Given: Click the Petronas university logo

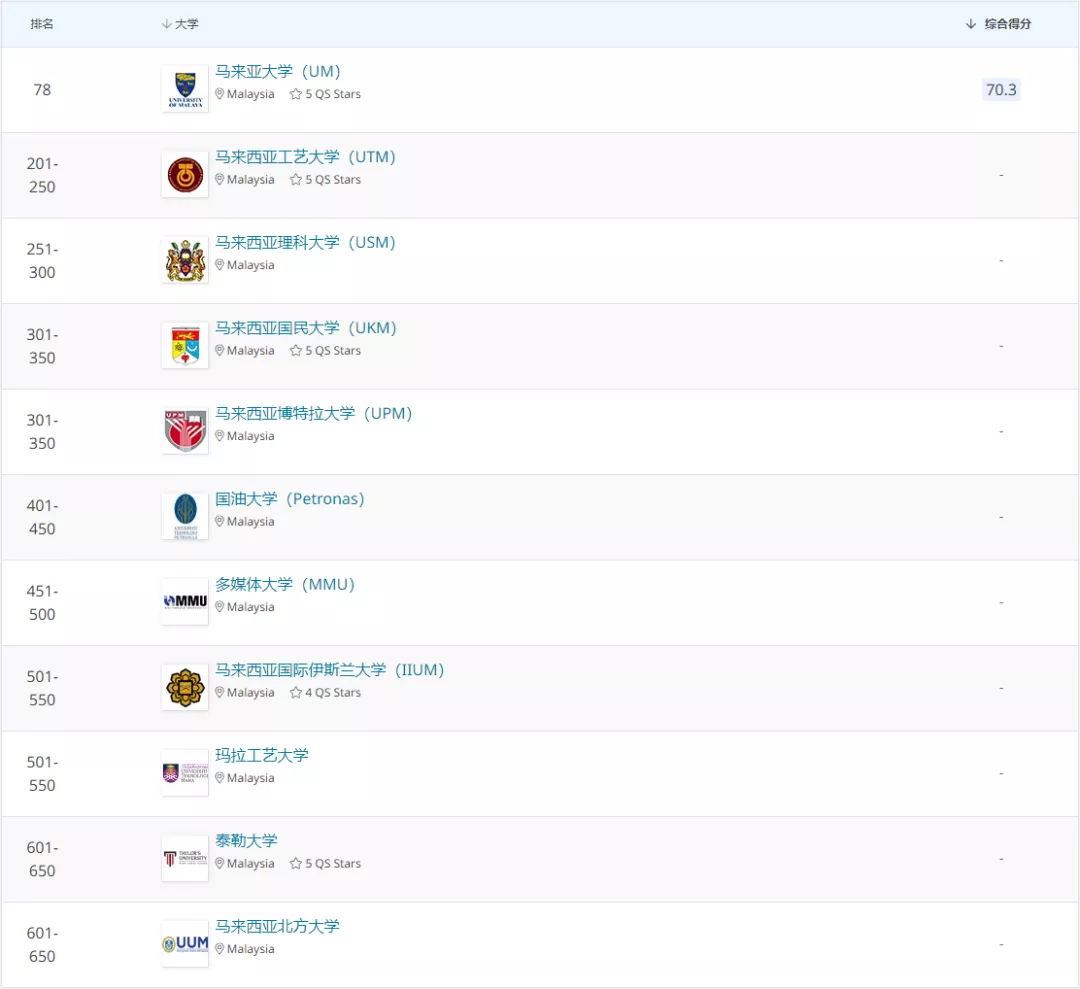Looking at the screenshot, I should [x=185, y=517].
